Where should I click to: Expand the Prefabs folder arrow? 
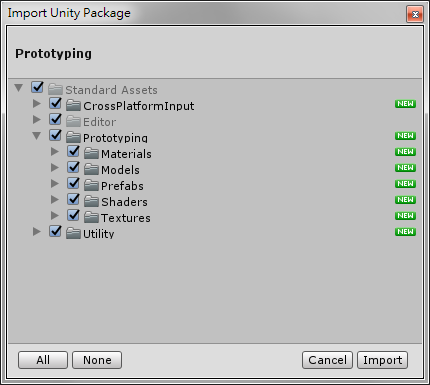(55, 184)
